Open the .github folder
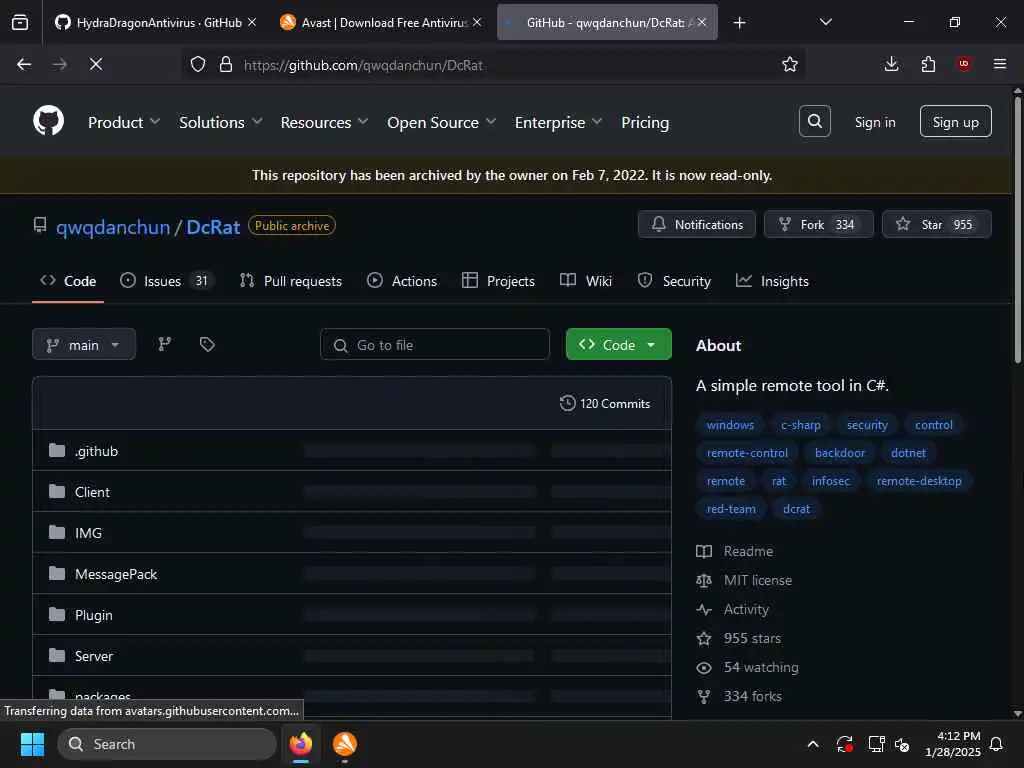This screenshot has height=768, width=1024. tap(96, 451)
